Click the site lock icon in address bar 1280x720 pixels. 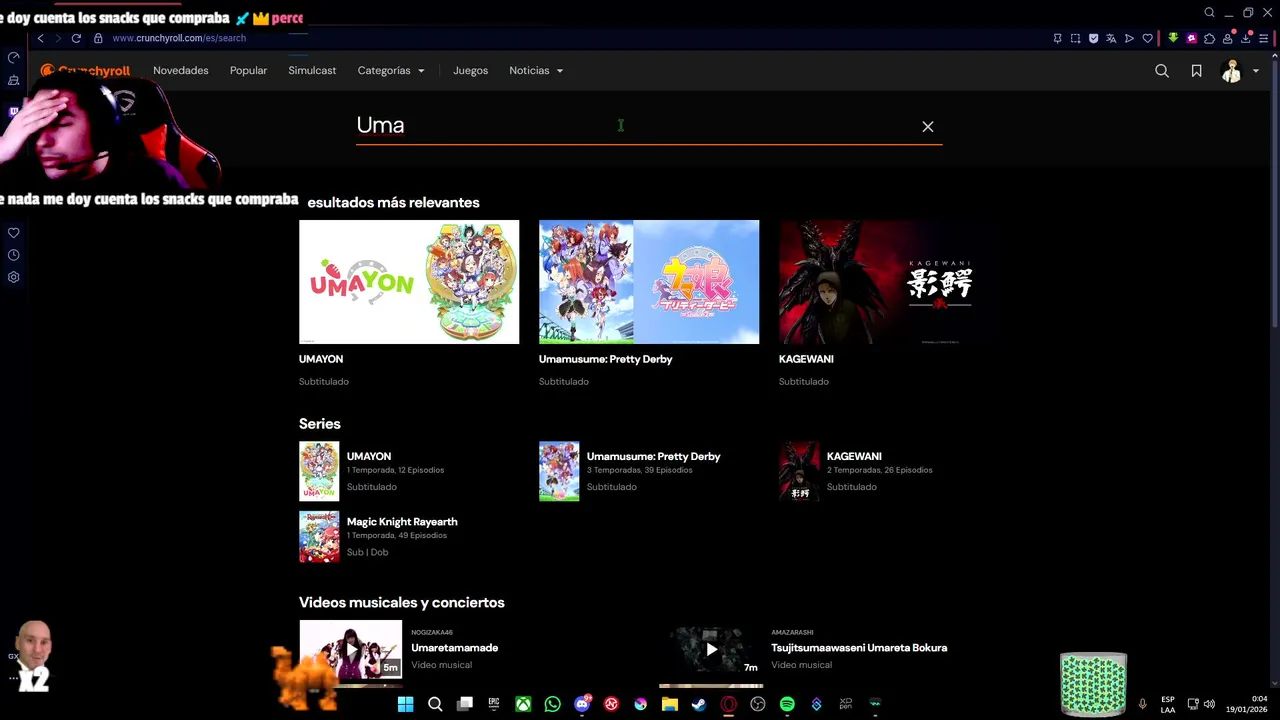click(98, 38)
